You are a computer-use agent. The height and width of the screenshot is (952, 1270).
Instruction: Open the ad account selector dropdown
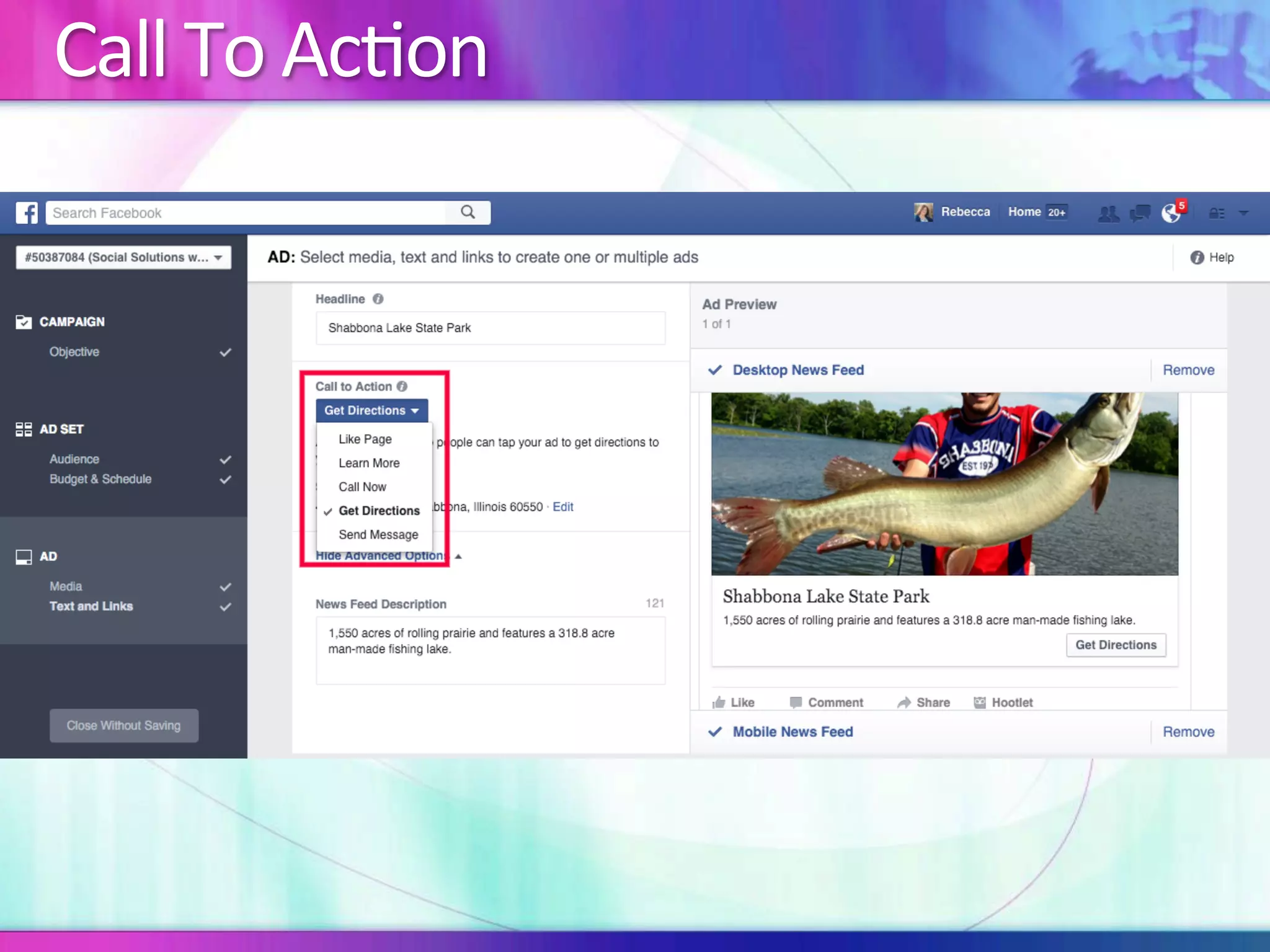click(123, 257)
